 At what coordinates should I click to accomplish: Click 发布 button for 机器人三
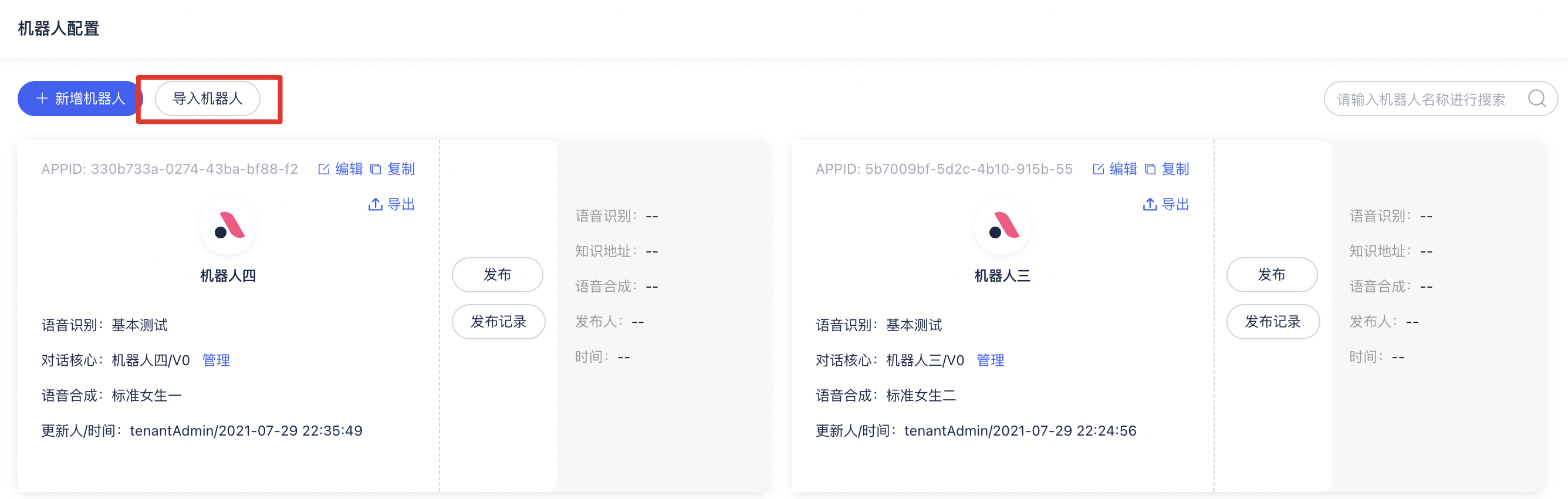coord(1272,275)
